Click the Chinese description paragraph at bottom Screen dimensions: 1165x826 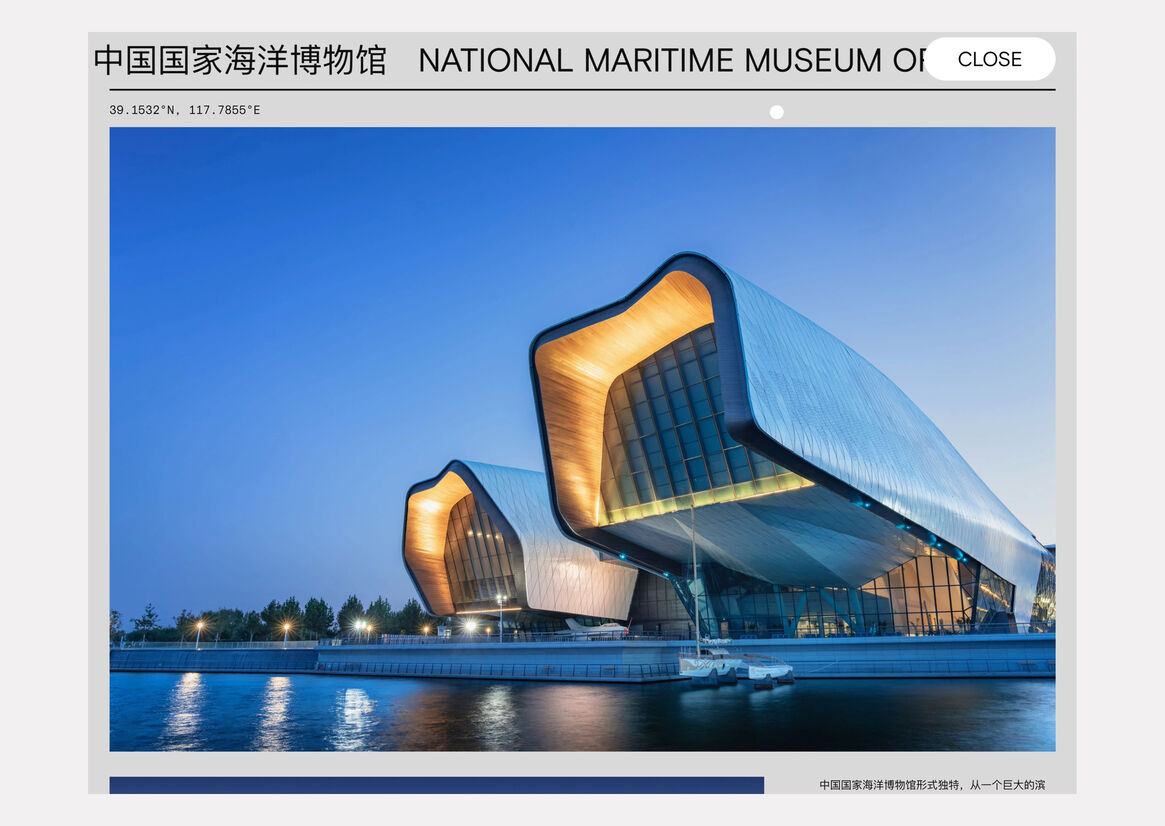(x=931, y=785)
